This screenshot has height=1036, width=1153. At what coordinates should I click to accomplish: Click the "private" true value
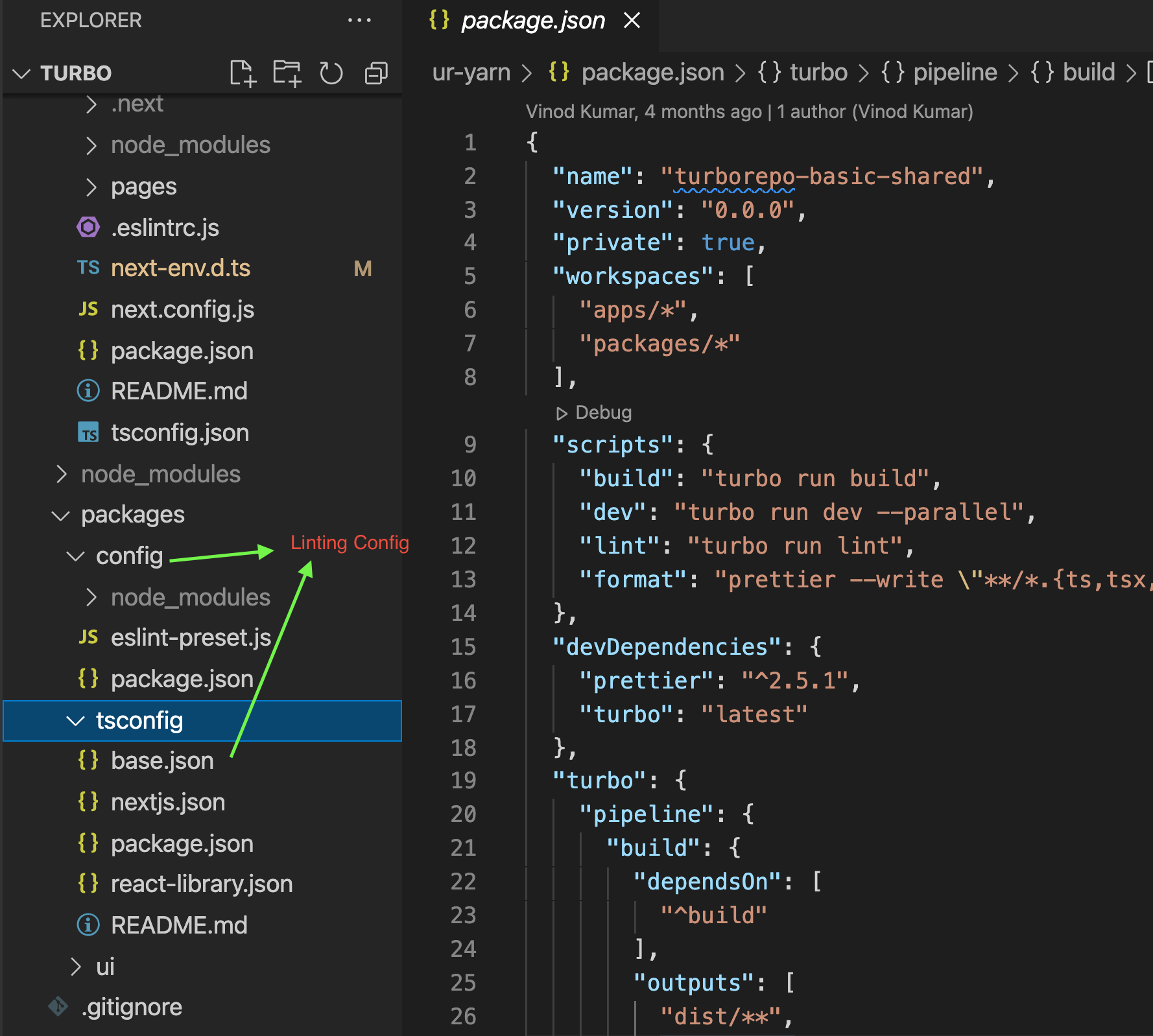pyautogui.click(x=728, y=242)
